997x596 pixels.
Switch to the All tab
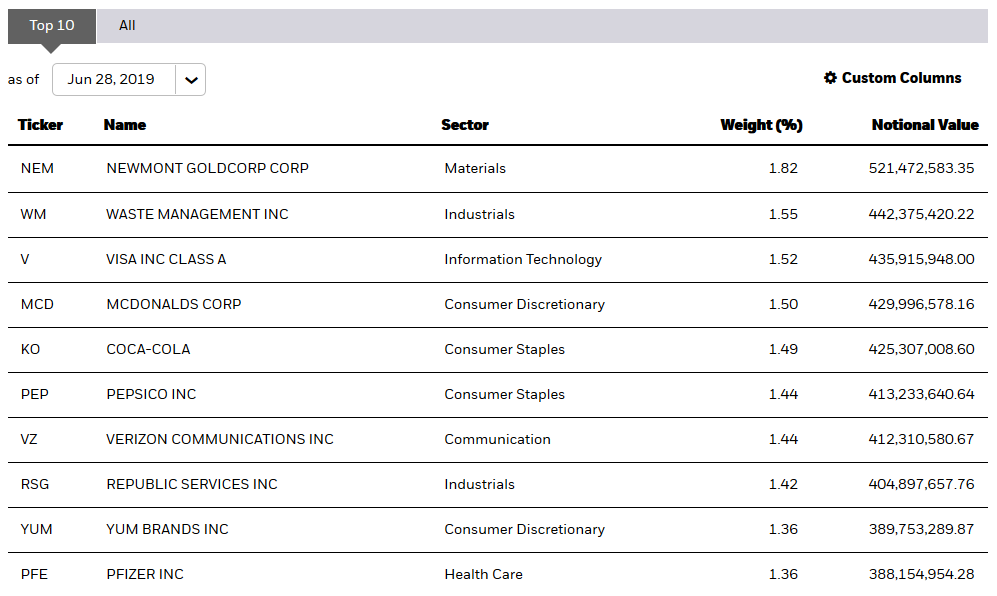(x=127, y=26)
